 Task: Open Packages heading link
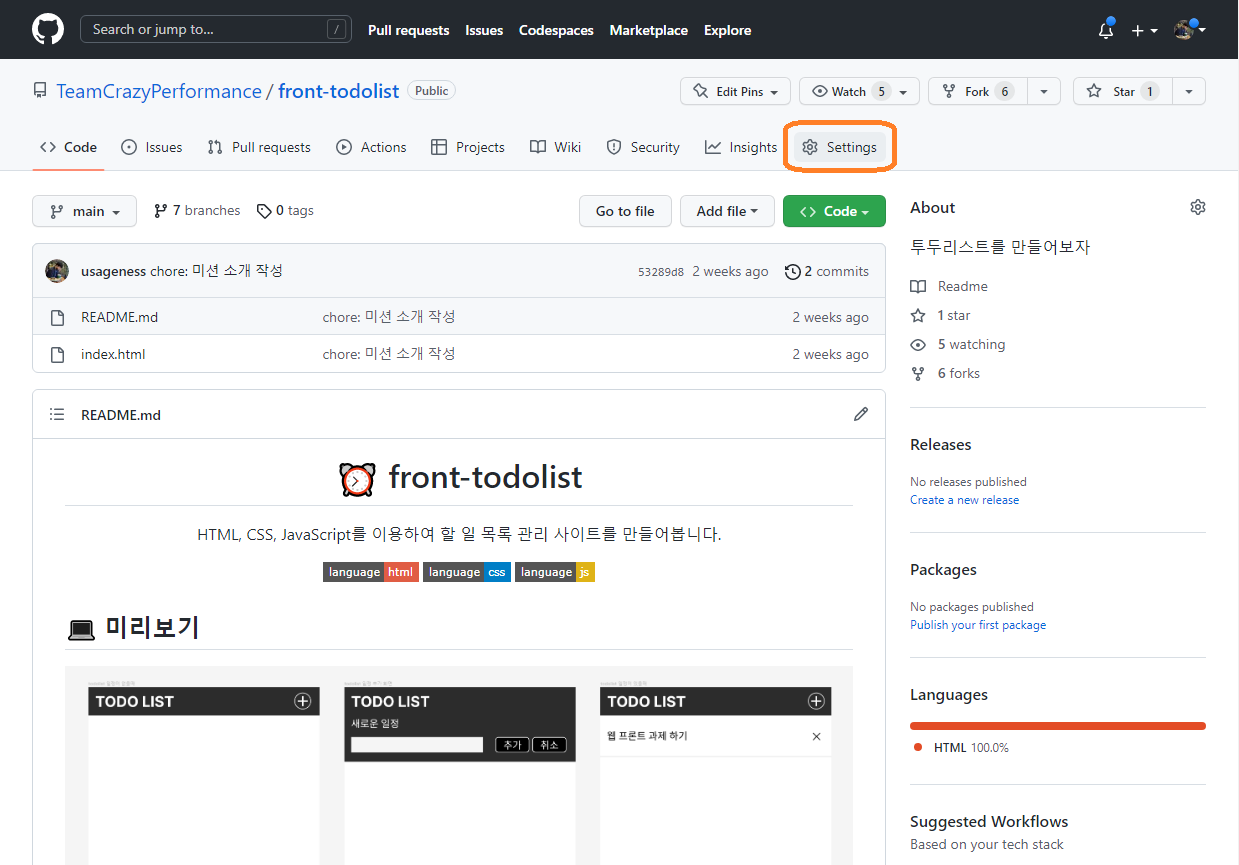point(943,569)
